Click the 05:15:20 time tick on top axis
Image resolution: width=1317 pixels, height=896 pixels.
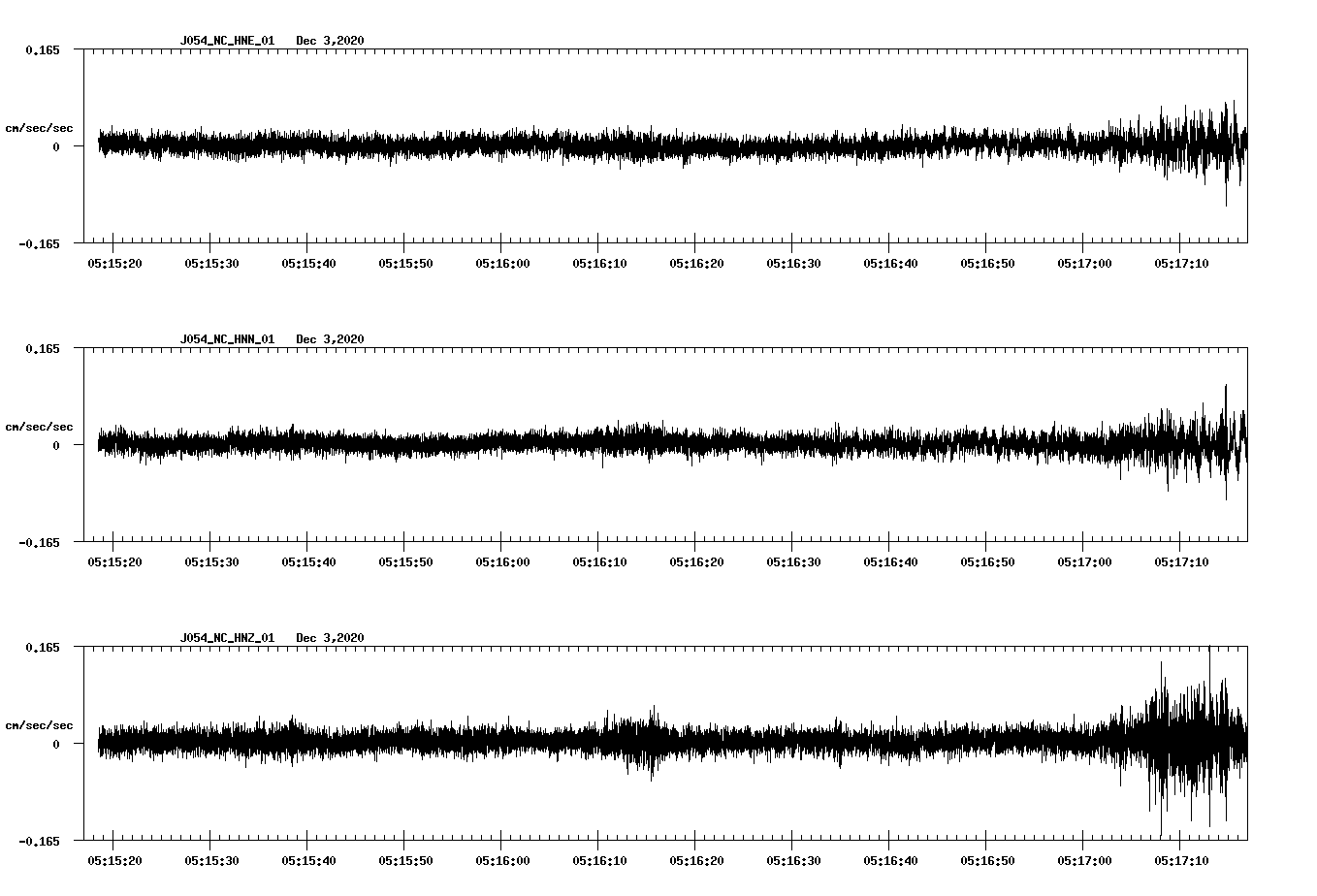[x=113, y=260]
